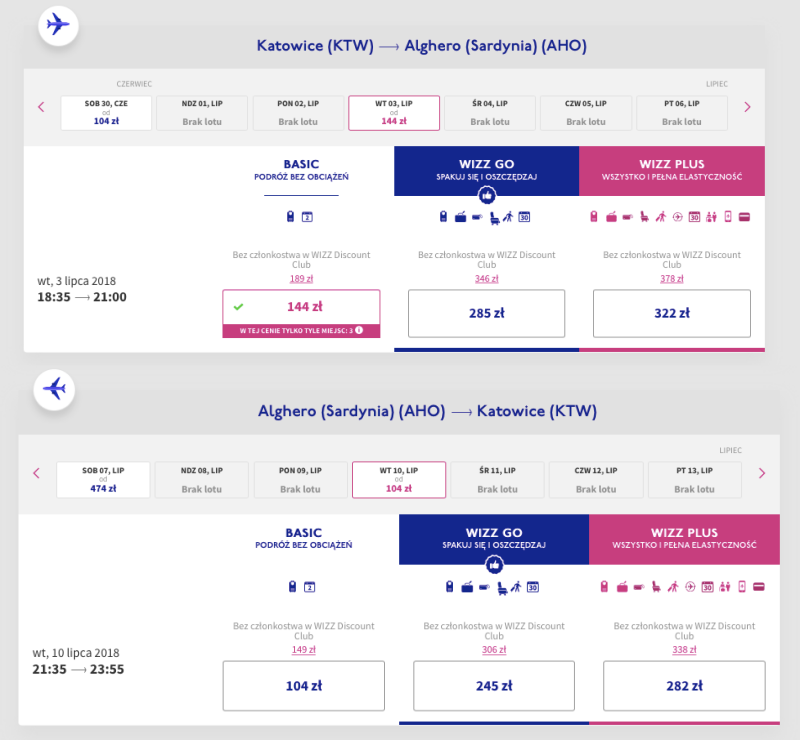Screen dimensions: 800x740
Task: Select the outbound WIZZ GO fare 285 zł
Action: [x=486, y=313]
